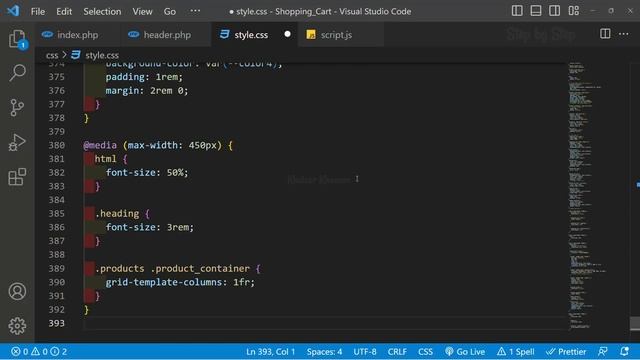
Task: Open Customize Layout options
Action: [573, 11]
